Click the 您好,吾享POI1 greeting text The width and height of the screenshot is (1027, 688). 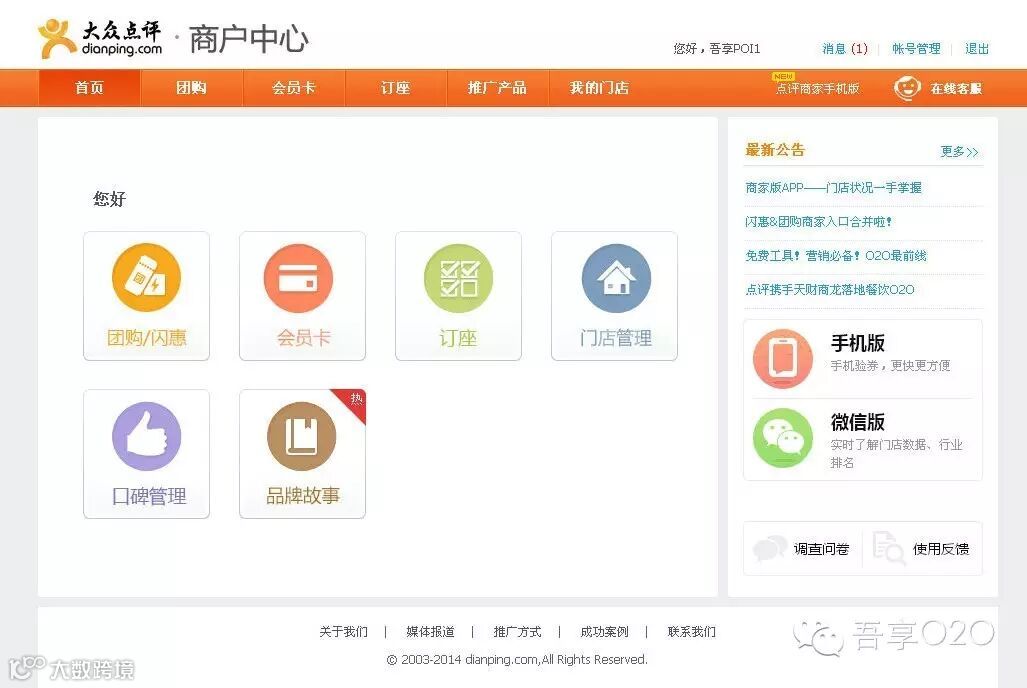click(x=717, y=48)
